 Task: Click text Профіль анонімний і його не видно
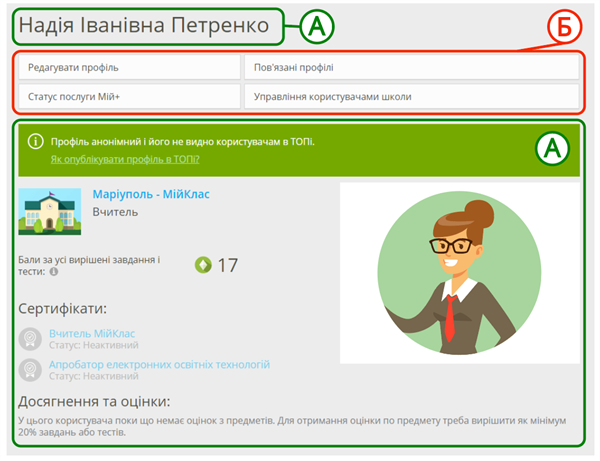(x=183, y=142)
